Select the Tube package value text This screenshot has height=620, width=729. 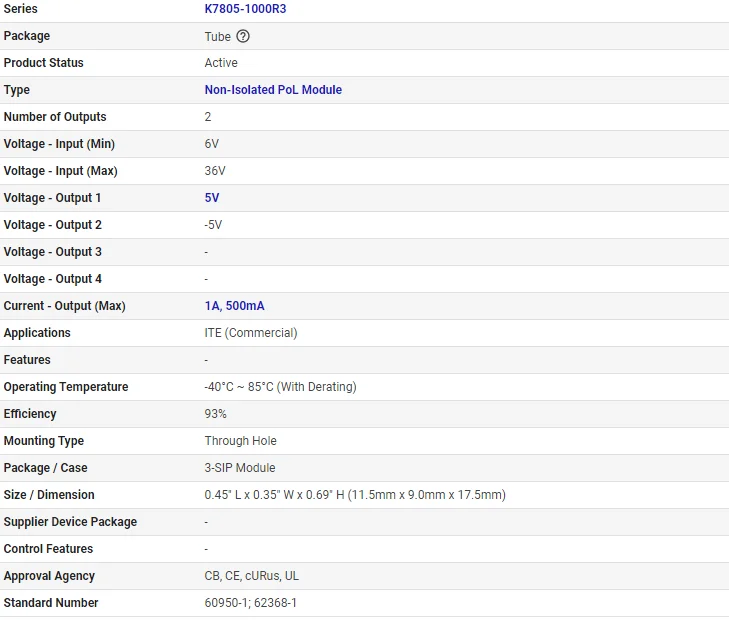click(x=218, y=36)
